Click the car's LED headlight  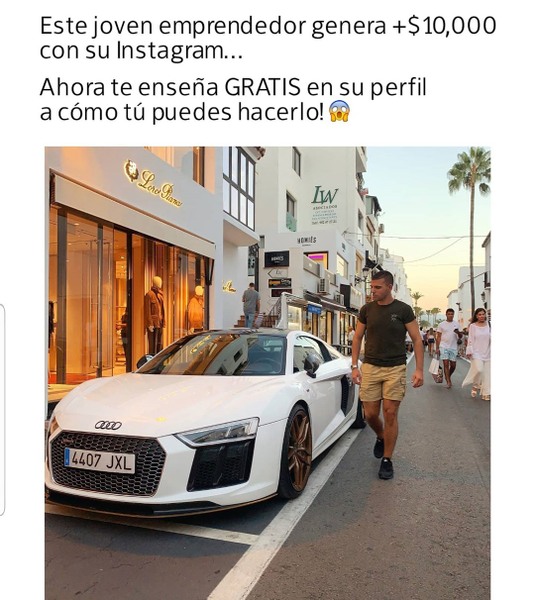218,432
